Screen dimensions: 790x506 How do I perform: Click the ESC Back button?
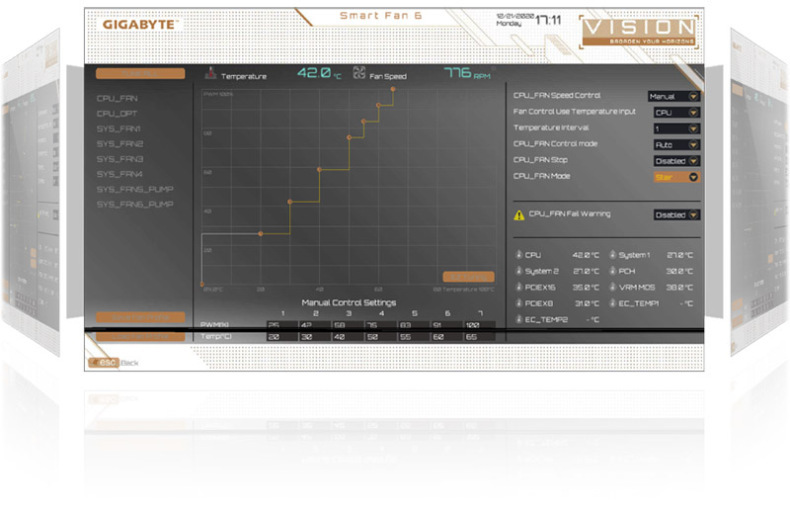click(x=114, y=362)
